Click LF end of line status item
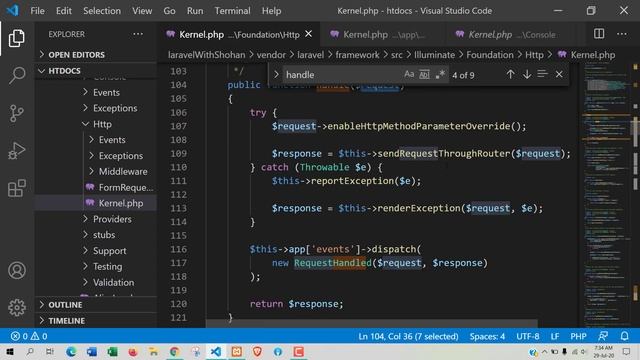640x360 pixels. click(555, 336)
